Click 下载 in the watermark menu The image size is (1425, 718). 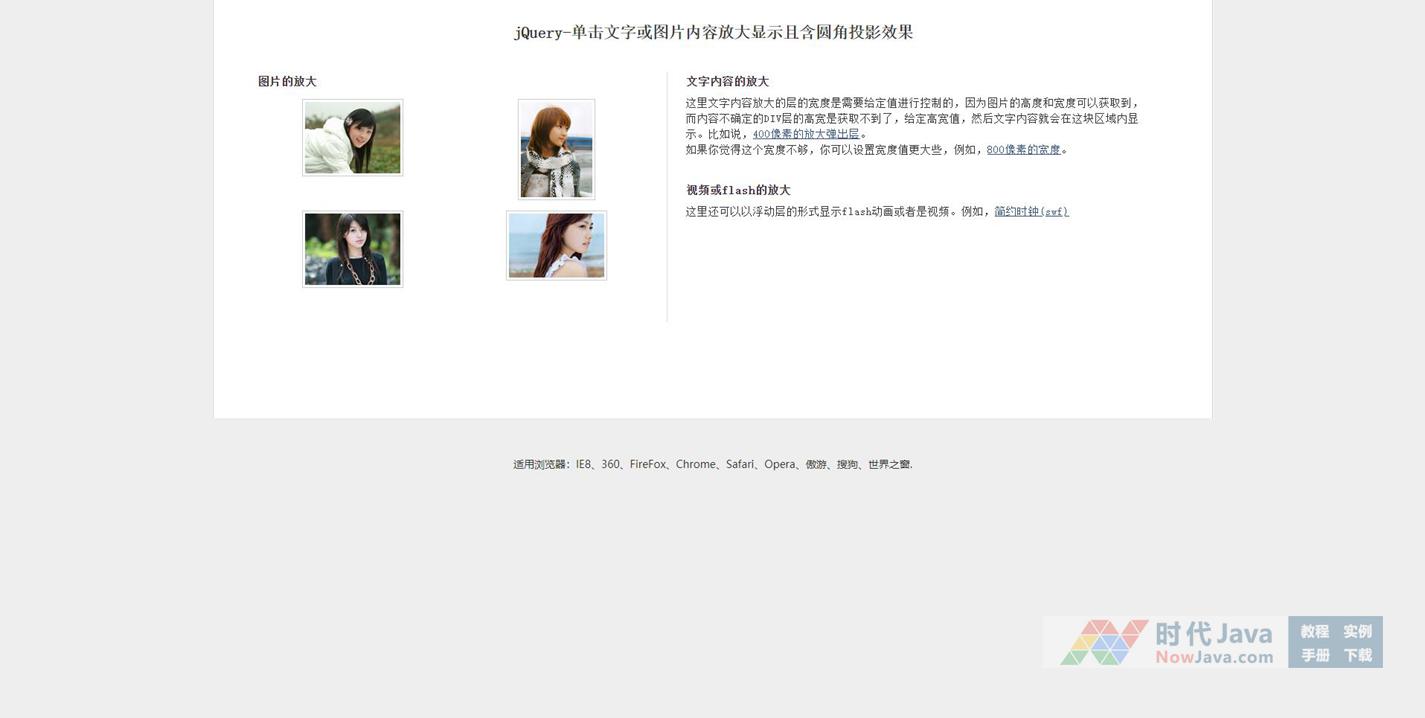coord(1357,655)
